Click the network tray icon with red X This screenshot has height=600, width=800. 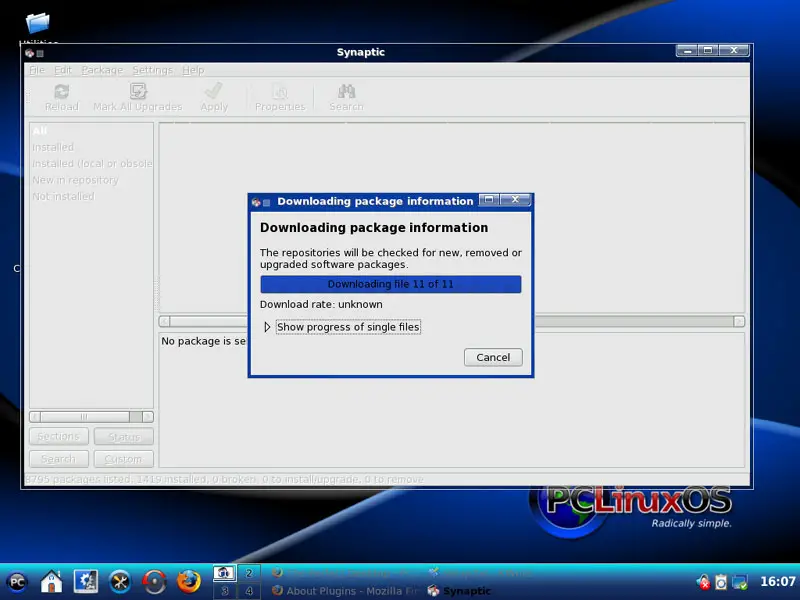[x=704, y=582]
